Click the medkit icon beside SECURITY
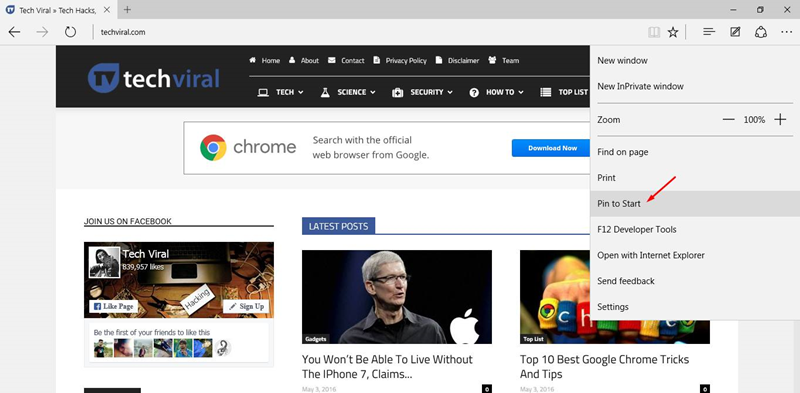 (x=397, y=92)
